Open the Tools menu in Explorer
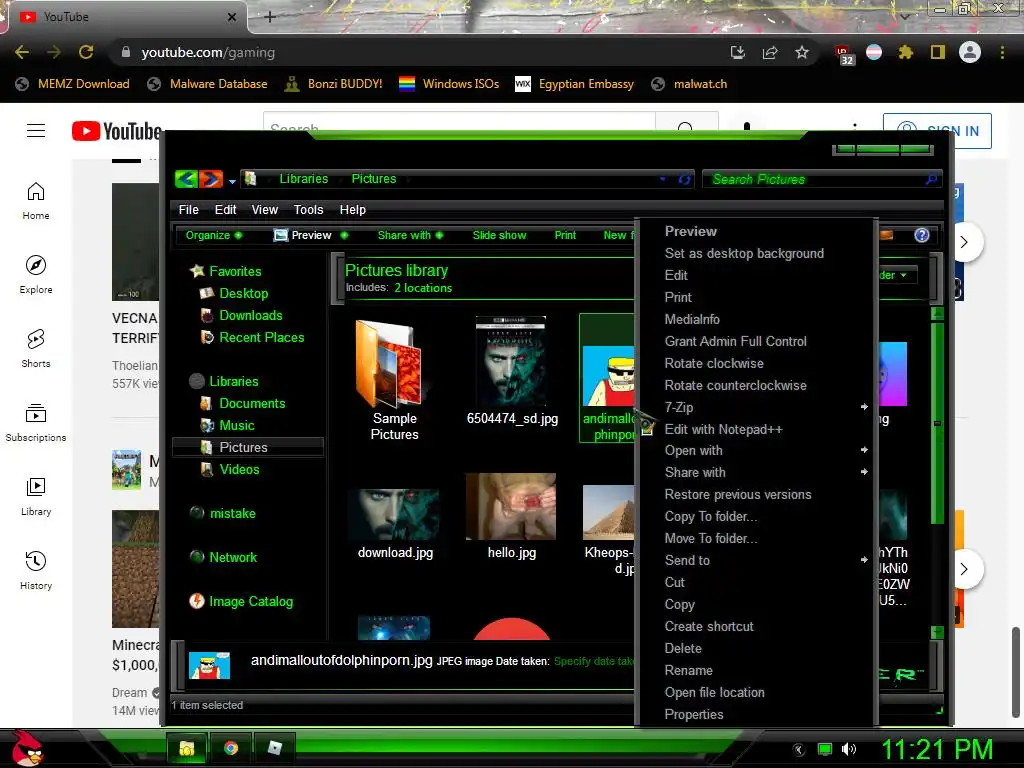 click(x=308, y=210)
